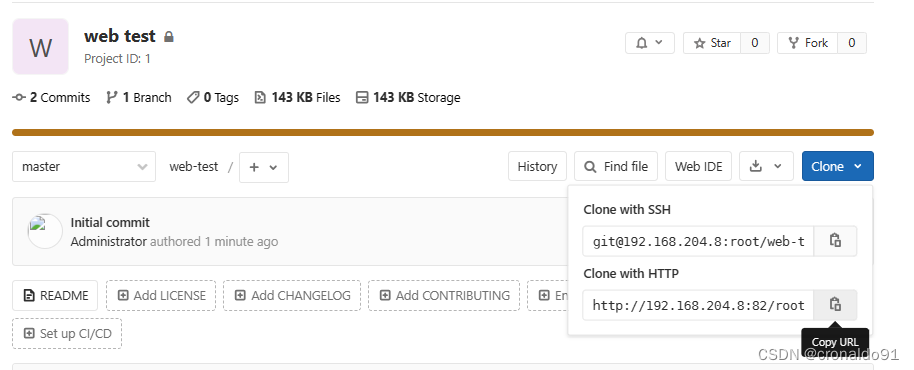Click the project avatar W thumbnail

pyautogui.click(x=40, y=47)
